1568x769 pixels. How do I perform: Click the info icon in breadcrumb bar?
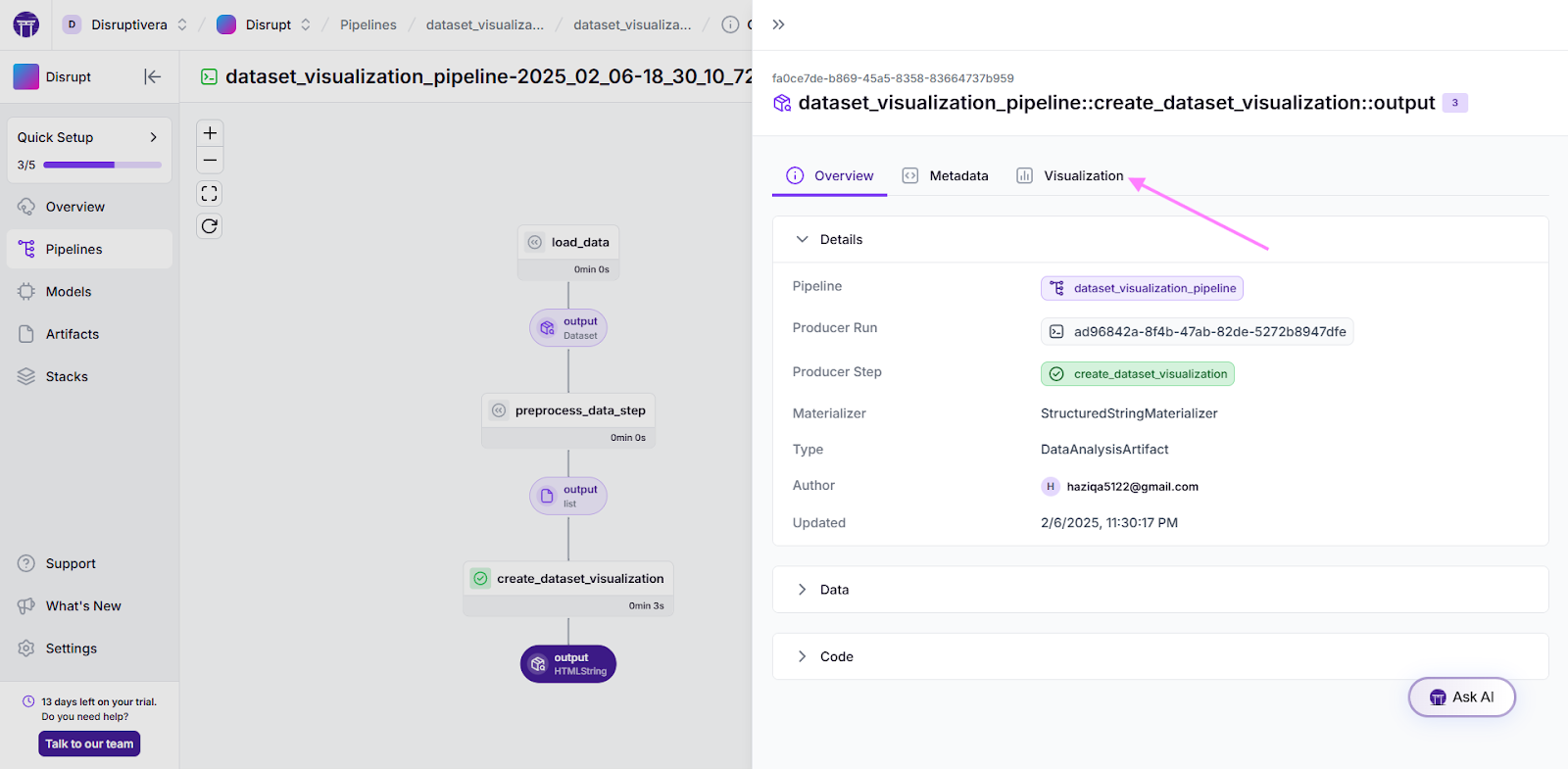[x=730, y=24]
